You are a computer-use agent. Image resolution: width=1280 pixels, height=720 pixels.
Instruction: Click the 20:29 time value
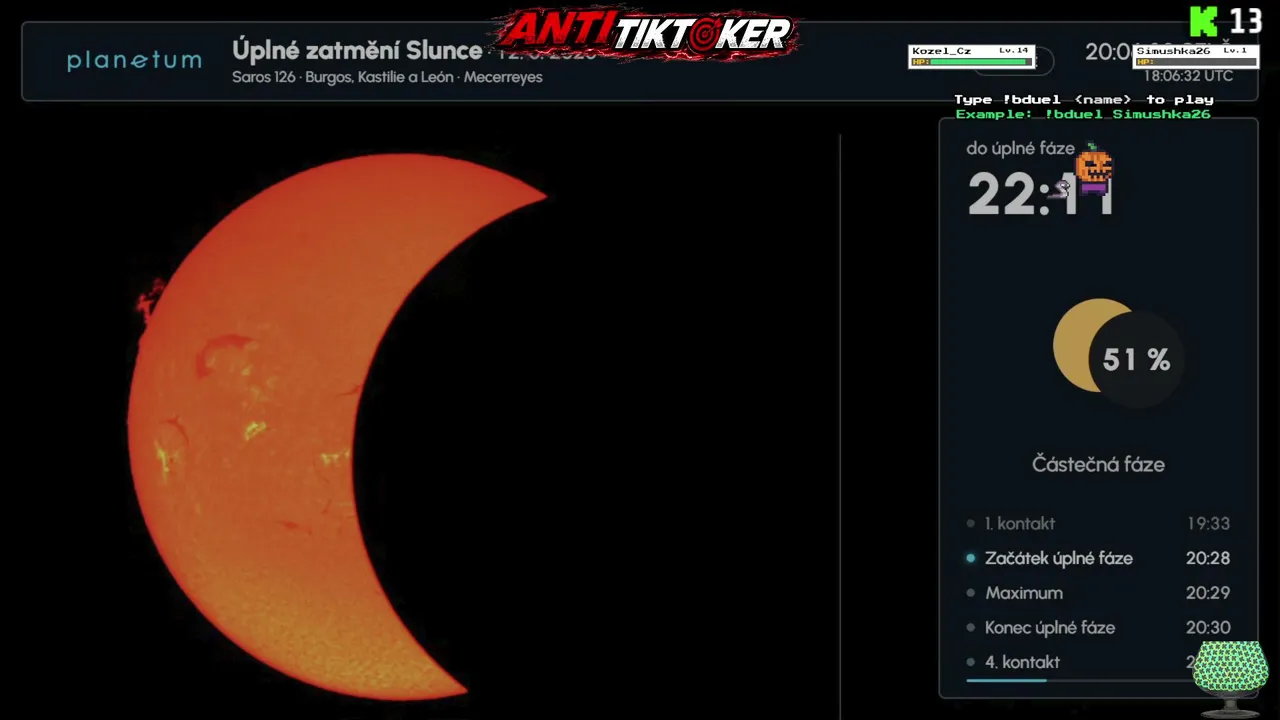pos(1208,593)
